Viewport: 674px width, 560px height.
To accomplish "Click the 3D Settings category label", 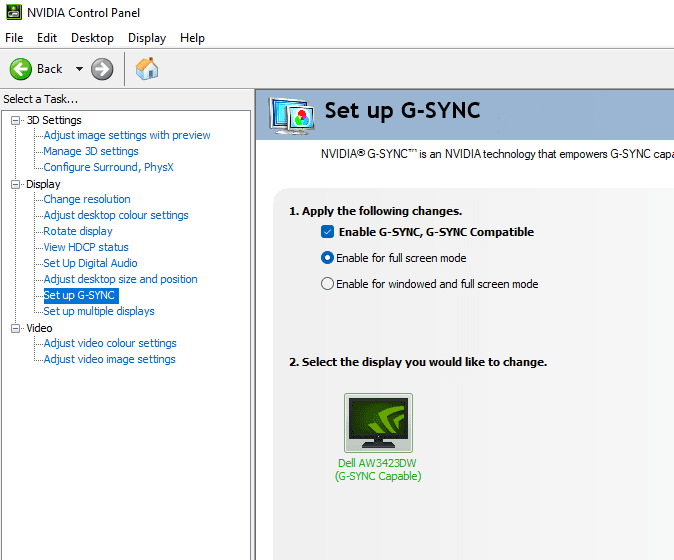I will [54, 120].
